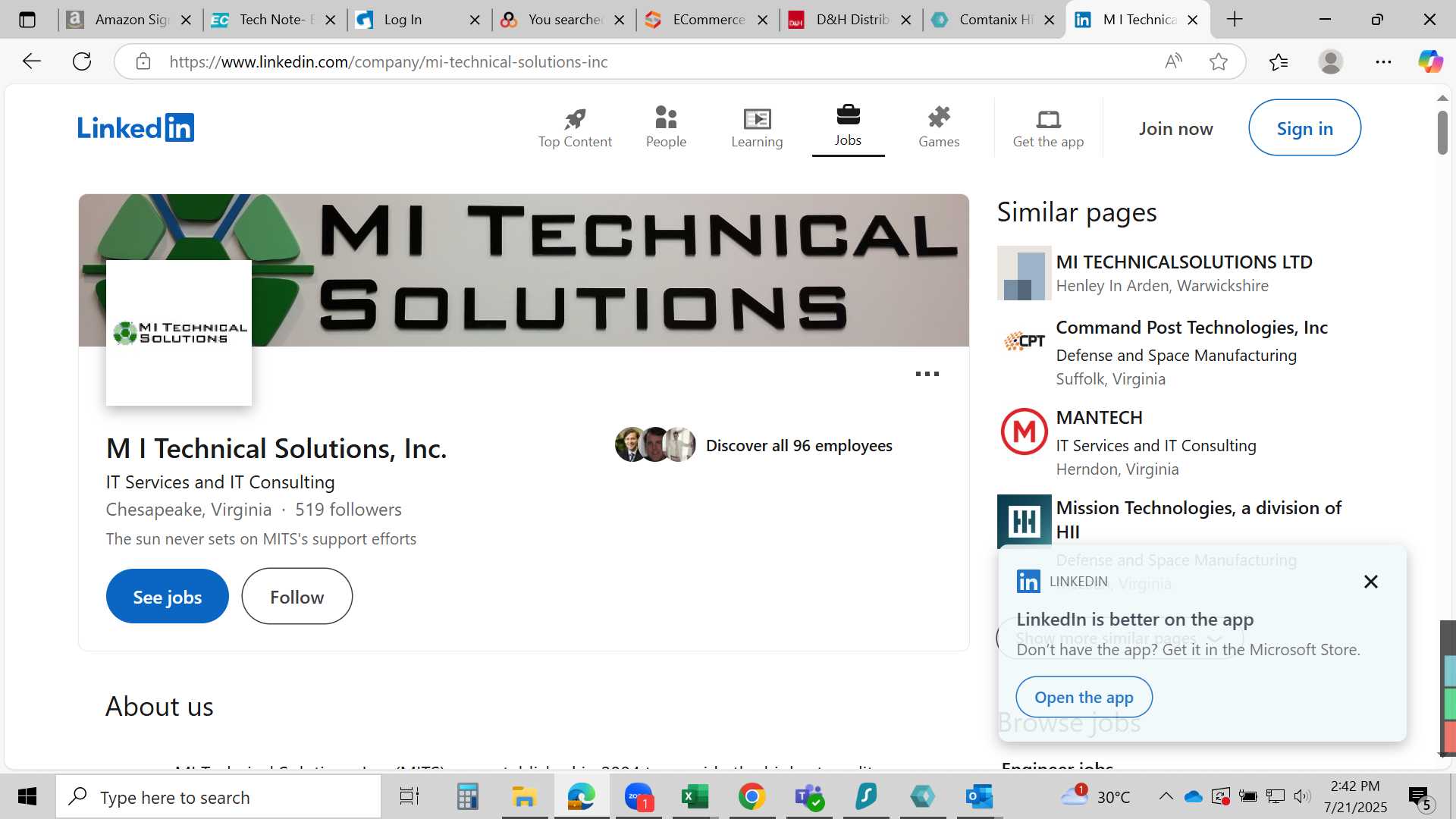Open Calculator from taskbar
Image resolution: width=1456 pixels, height=819 pixels.
(x=467, y=796)
